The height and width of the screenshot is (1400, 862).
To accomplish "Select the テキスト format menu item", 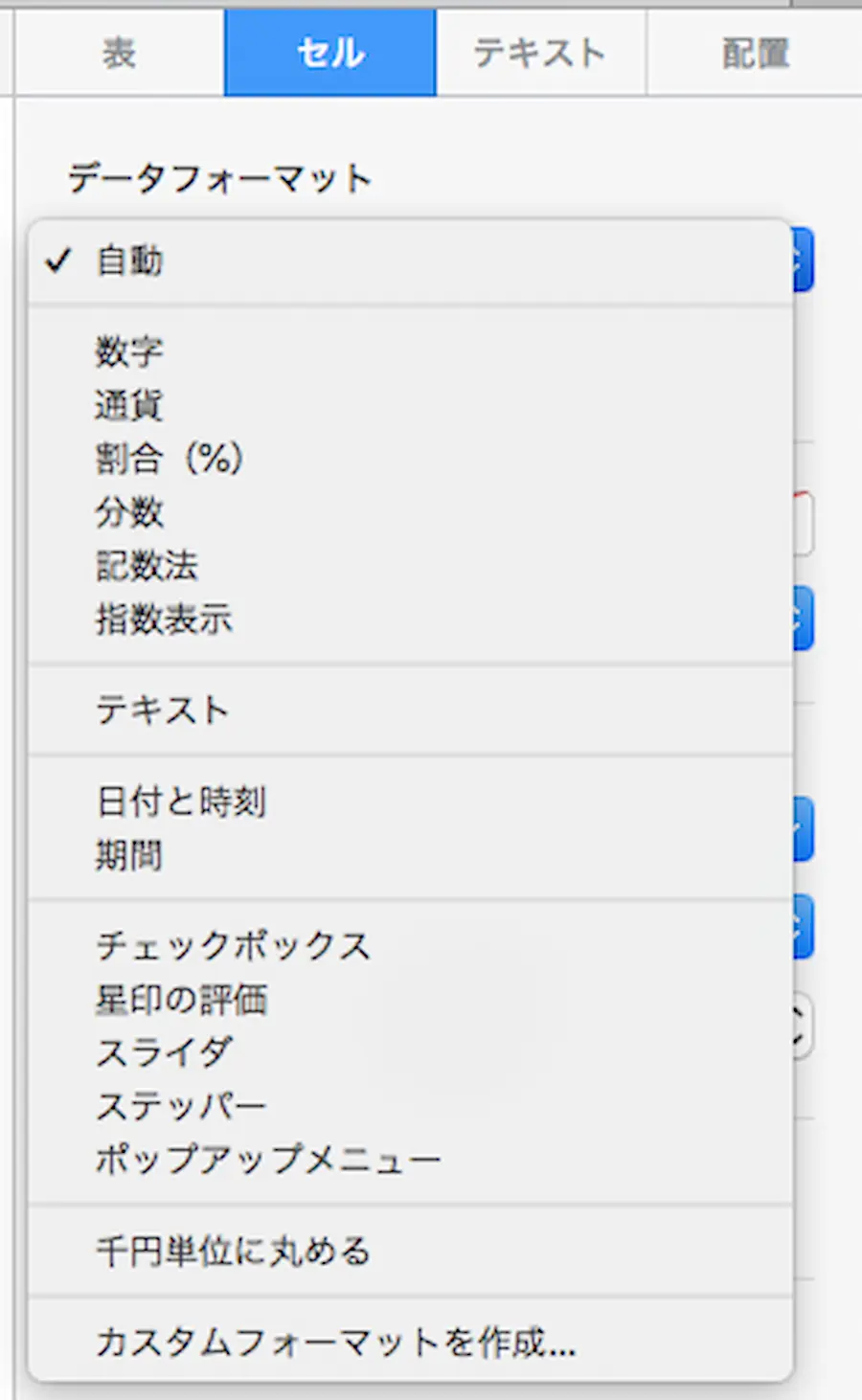I will pyautogui.click(x=163, y=711).
